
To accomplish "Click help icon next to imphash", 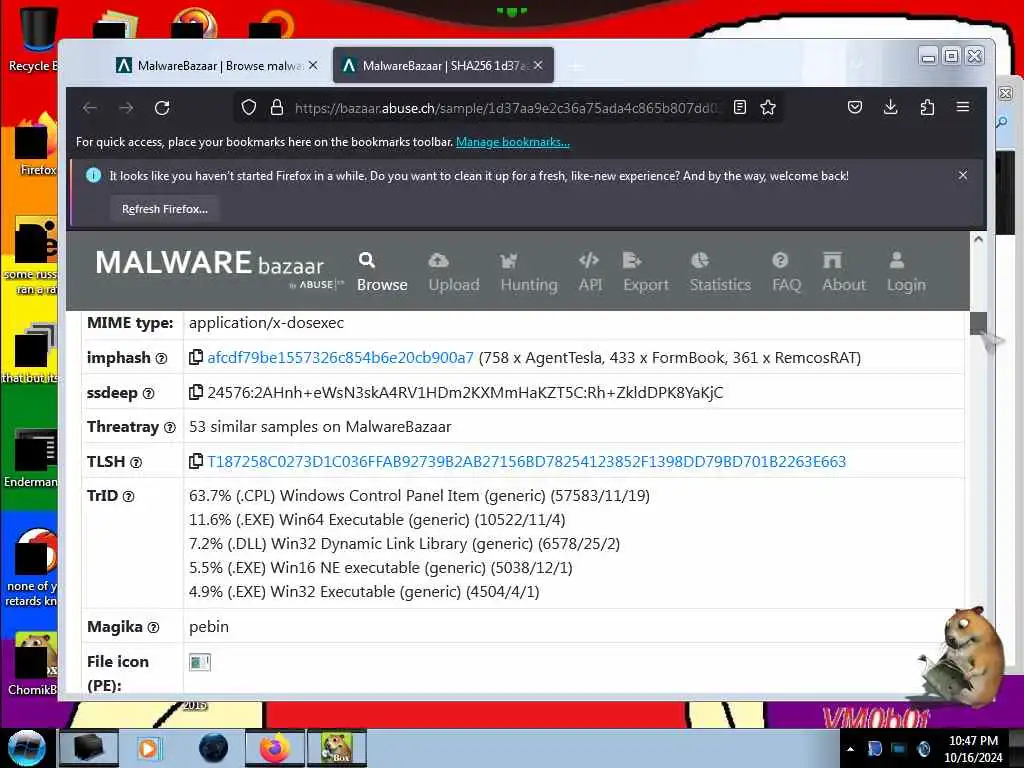I will (161, 359).
